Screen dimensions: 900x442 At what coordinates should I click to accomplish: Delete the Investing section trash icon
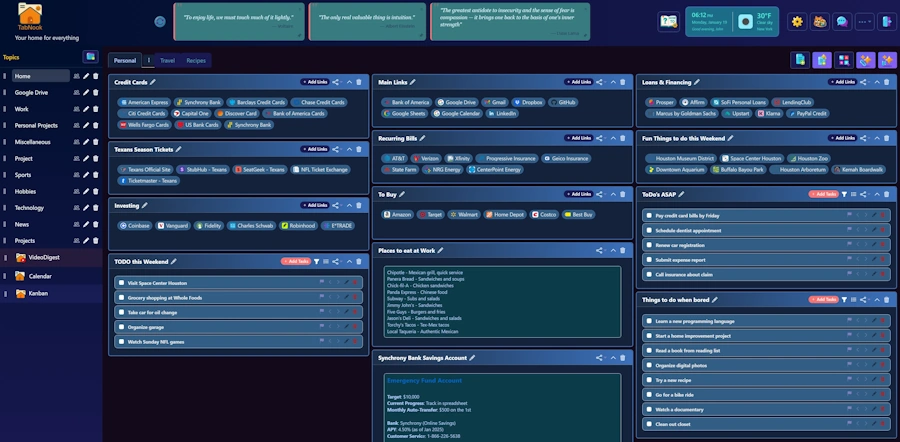click(359, 205)
